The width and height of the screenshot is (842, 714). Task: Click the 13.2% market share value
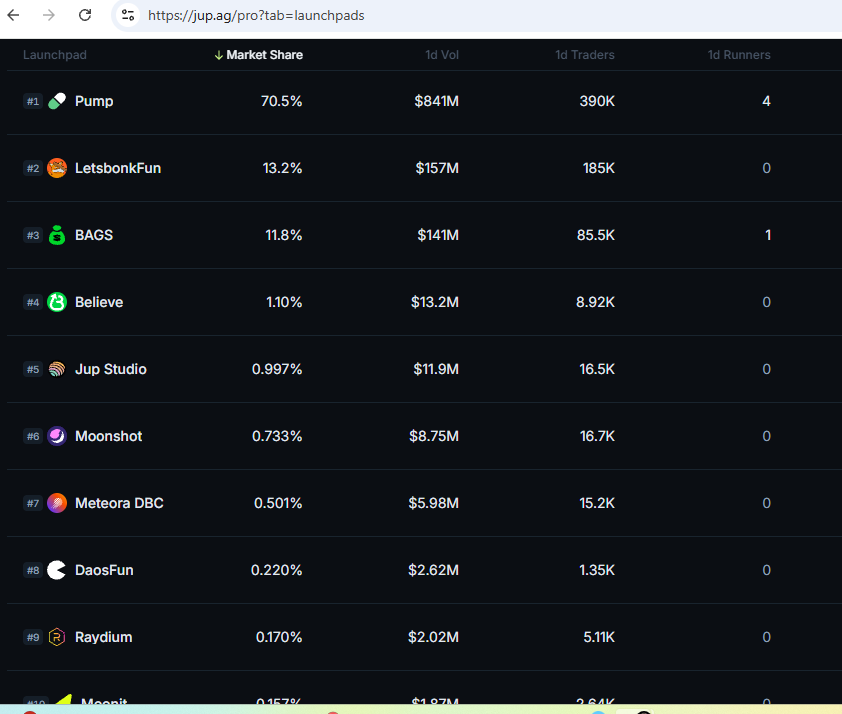tap(282, 168)
